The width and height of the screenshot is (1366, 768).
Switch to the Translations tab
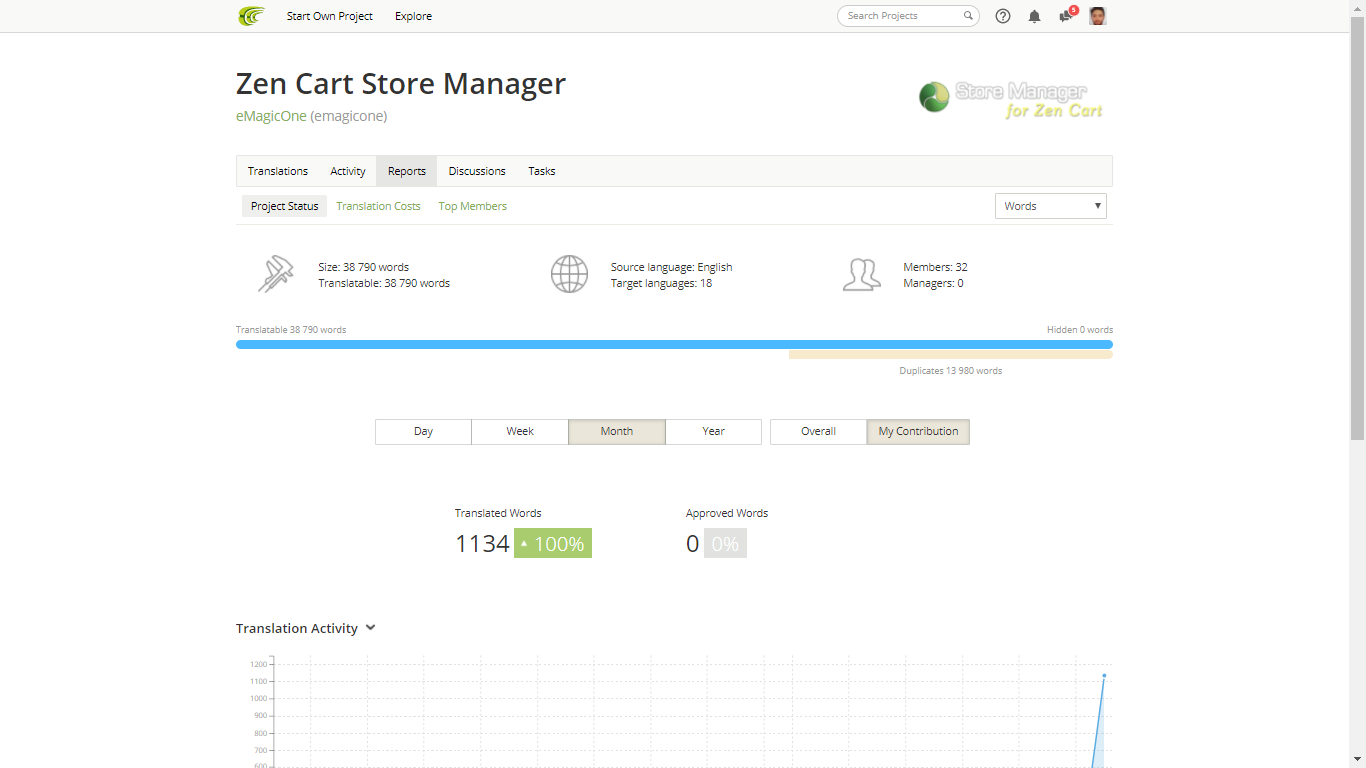(278, 171)
